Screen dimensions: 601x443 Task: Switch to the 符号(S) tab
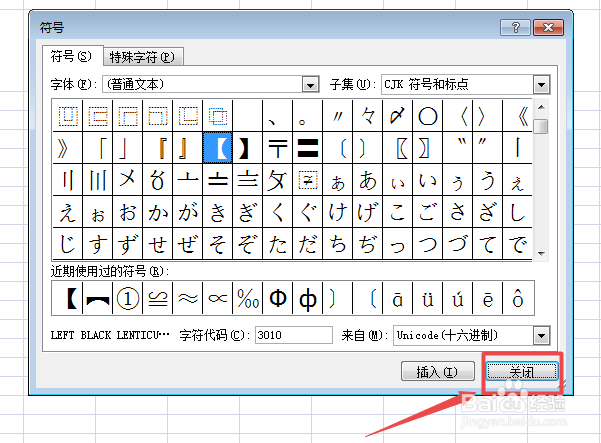coord(72,57)
